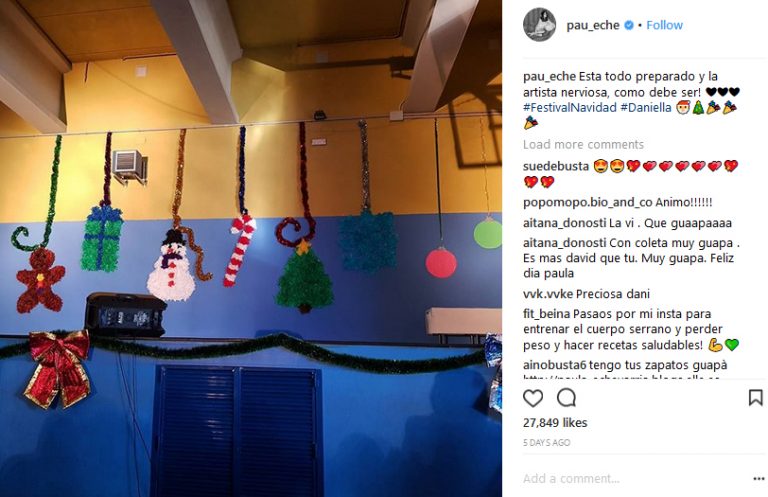Follow the pau_eche account
The height and width of the screenshot is (497, 768).
[x=664, y=25]
